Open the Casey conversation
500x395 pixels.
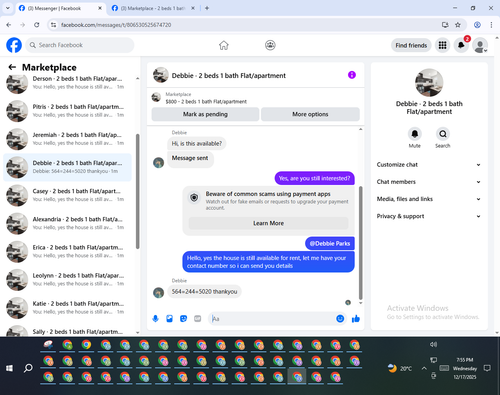[x=67, y=195]
